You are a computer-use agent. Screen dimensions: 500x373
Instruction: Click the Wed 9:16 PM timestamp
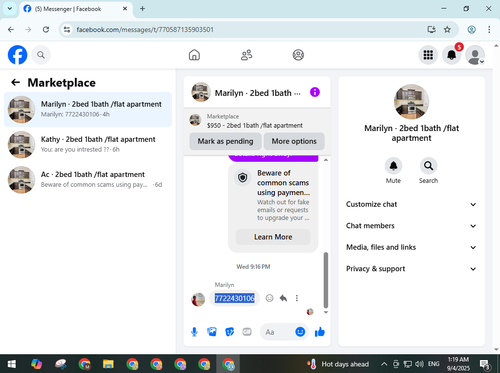pos(253,267)
